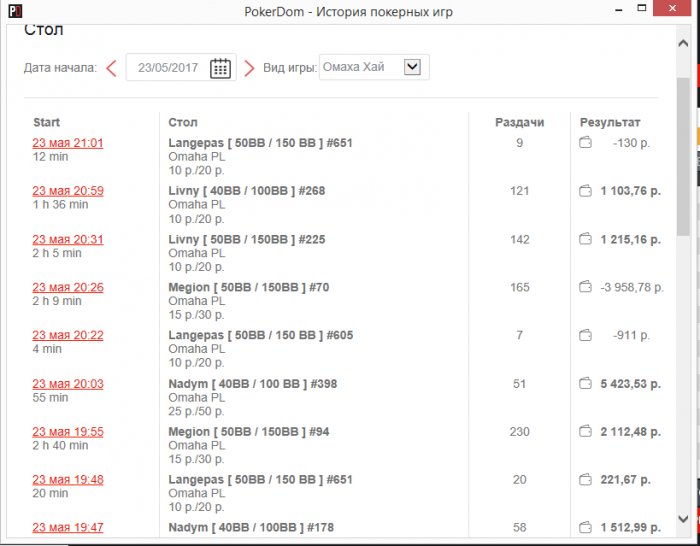Click wallet icon next to 5 423,53 р.
The width and height of the screenshot is (700, 546).
tap(585, 383)
